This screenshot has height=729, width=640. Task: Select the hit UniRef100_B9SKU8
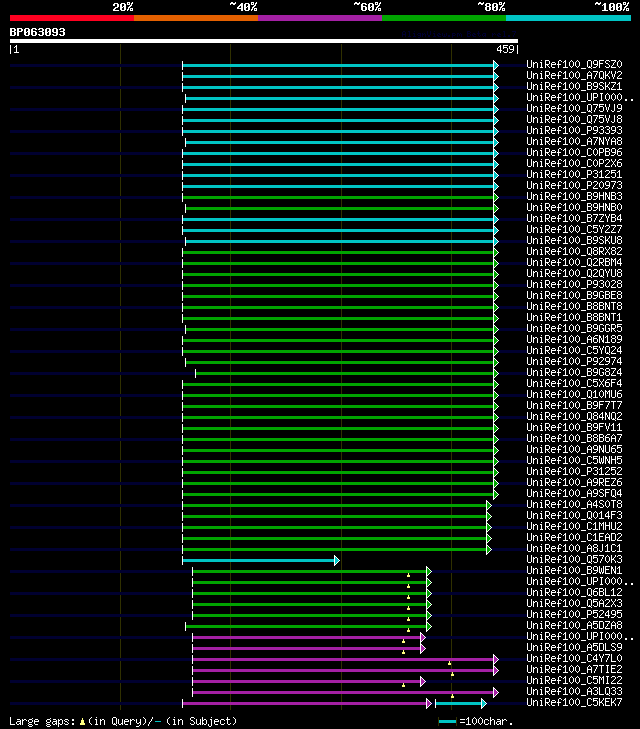(x=574, y=240)
